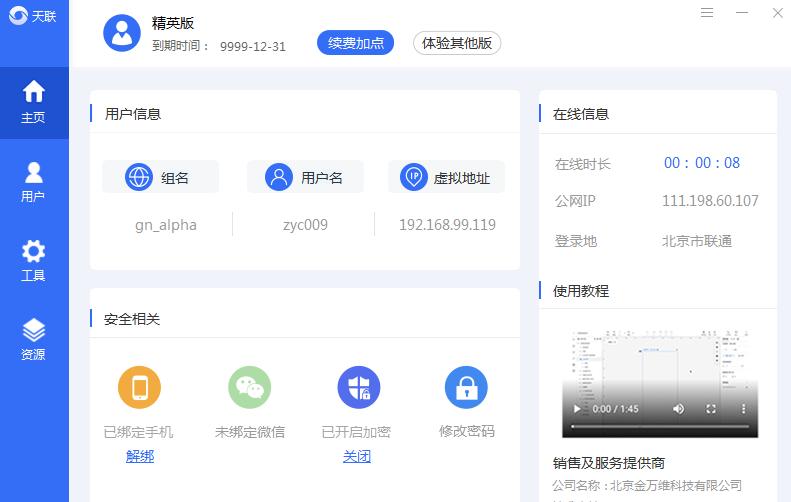Click the 使用教程 section heading
The image size is (791, 502).
pos(581,291)
